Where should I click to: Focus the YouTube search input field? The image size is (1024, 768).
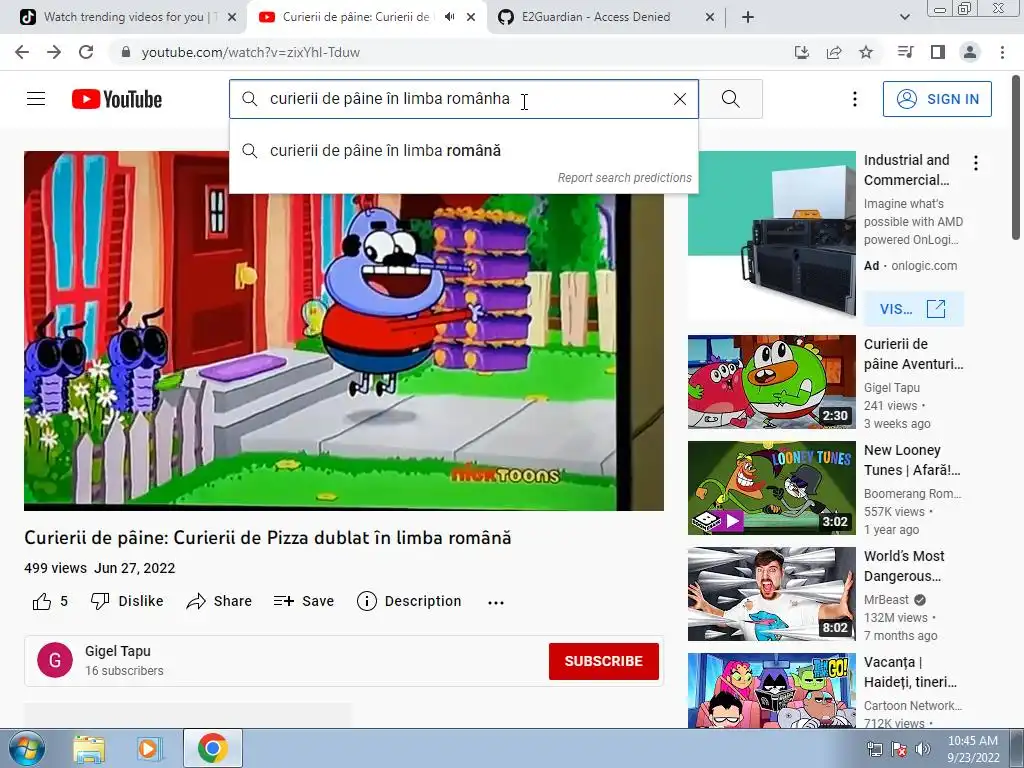464,99
